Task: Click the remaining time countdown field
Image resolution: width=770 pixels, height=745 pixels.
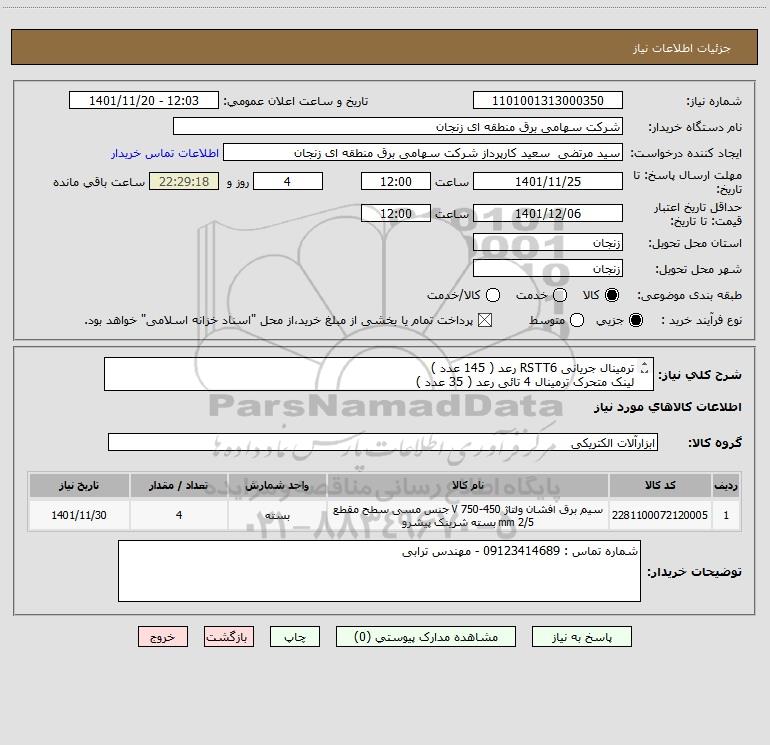Action: click(184, 182)
